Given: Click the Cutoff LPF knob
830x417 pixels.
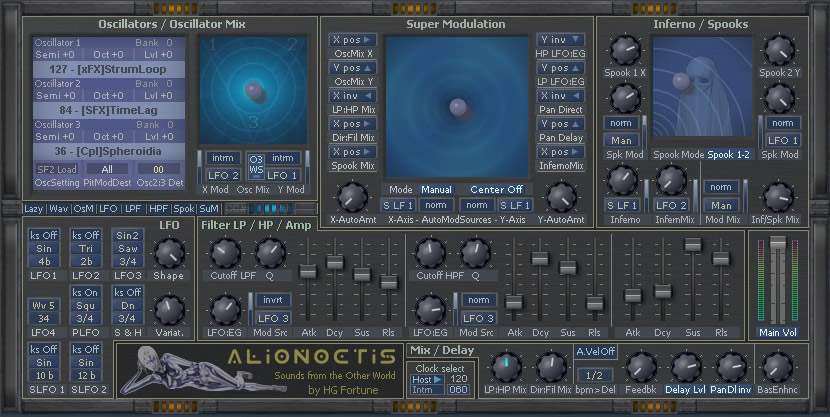Looking at the screenshot, I should 225,253.
